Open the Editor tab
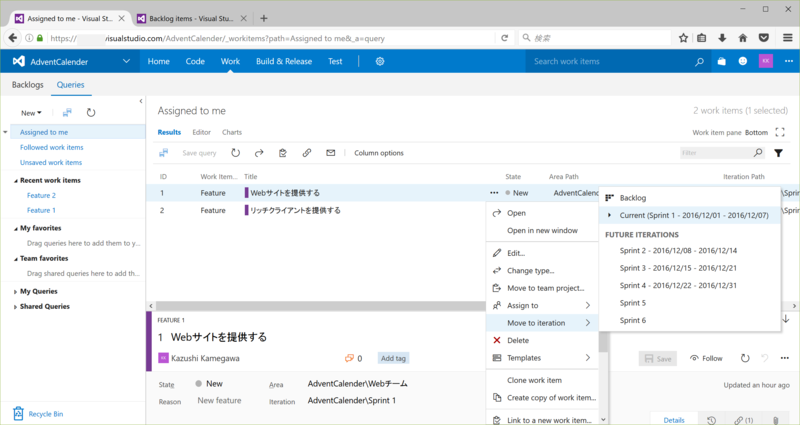 coord(202,132)
